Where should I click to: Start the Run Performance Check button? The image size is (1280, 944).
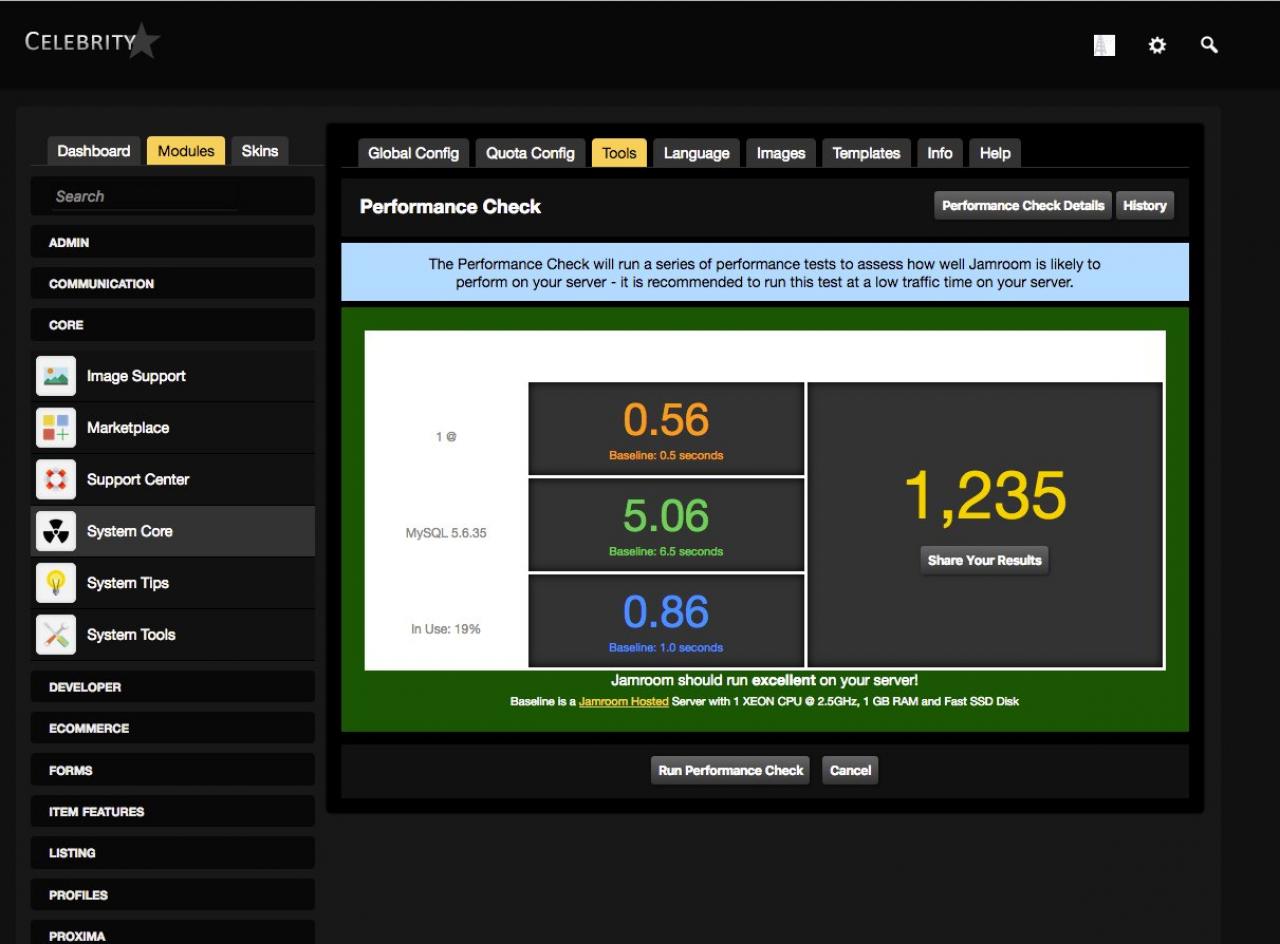pyautogui.click(x=731, y=770)
